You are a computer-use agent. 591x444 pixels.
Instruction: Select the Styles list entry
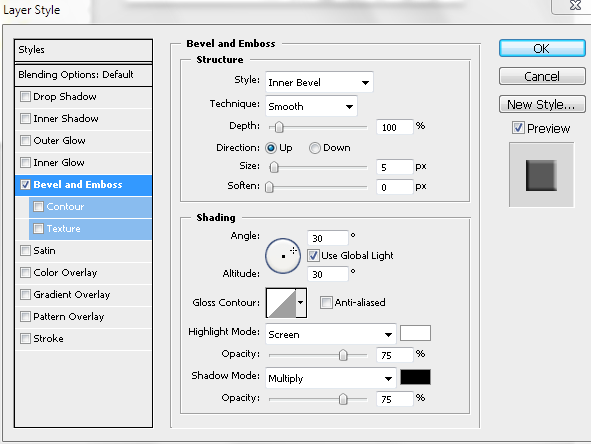(x=83, y=50)
